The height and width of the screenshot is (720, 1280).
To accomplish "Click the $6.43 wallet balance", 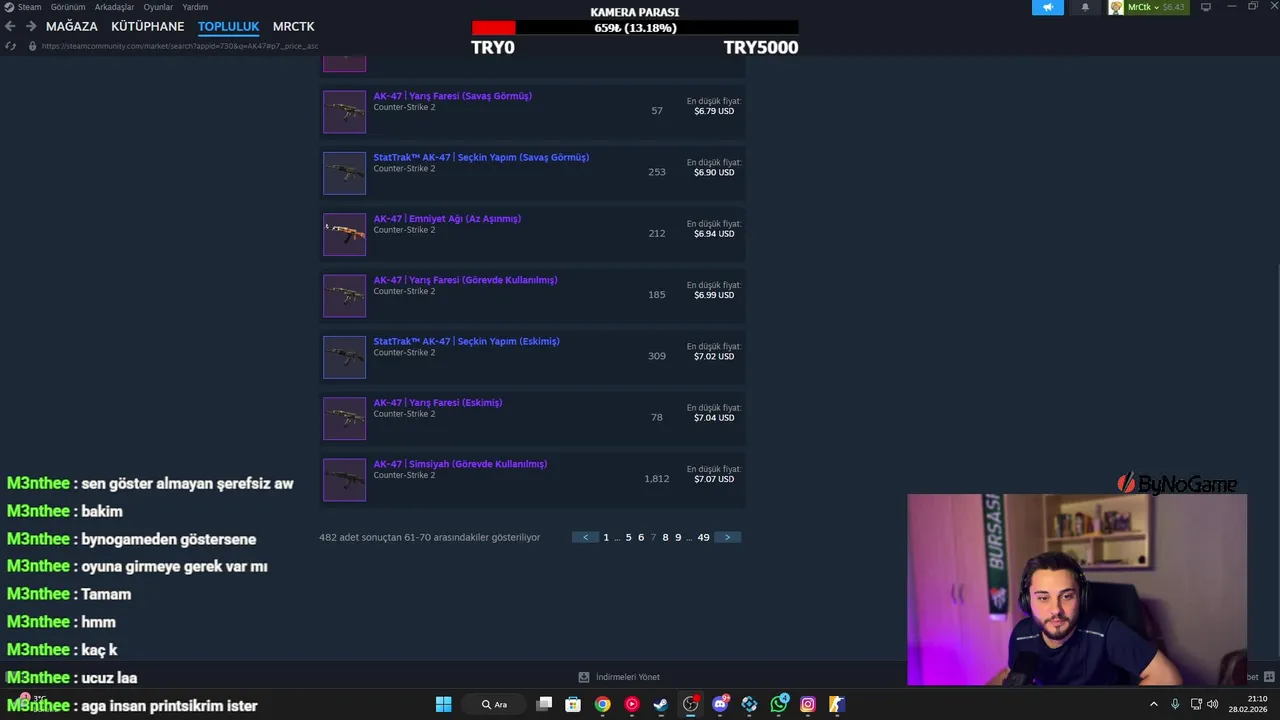I will (1173, 7).
